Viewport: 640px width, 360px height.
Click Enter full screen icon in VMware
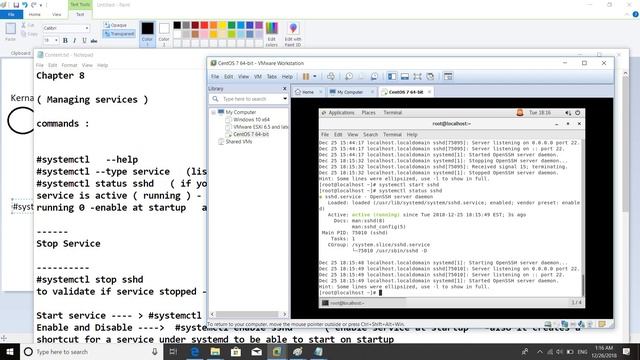tap(417, 76)
